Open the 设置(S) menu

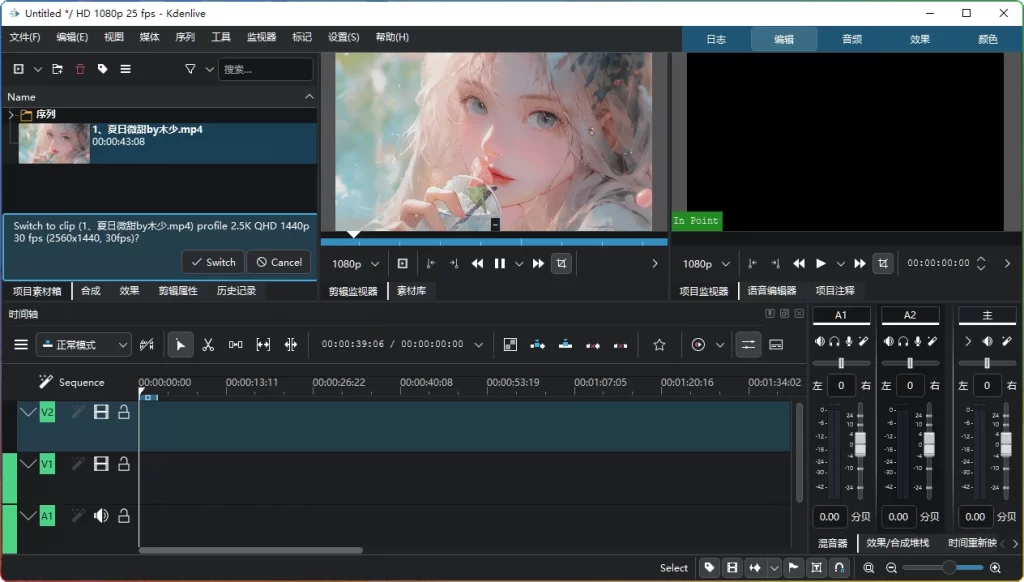point(342,37)
